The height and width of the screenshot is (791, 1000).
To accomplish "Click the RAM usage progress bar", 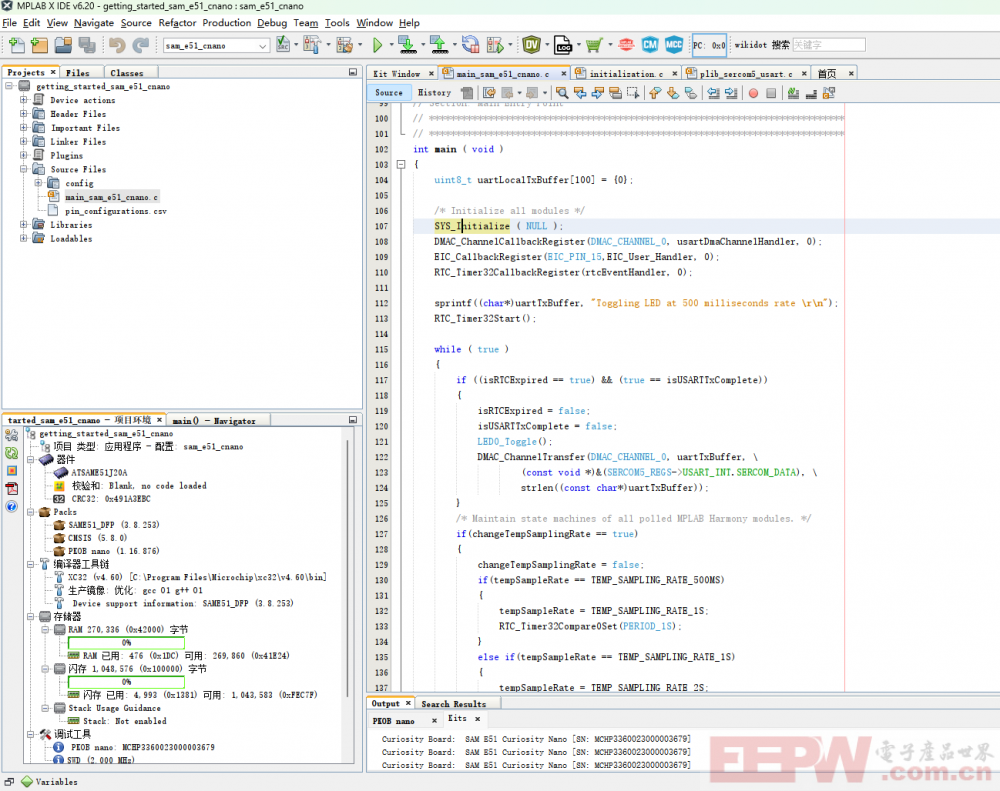I will tap(126, 642).
